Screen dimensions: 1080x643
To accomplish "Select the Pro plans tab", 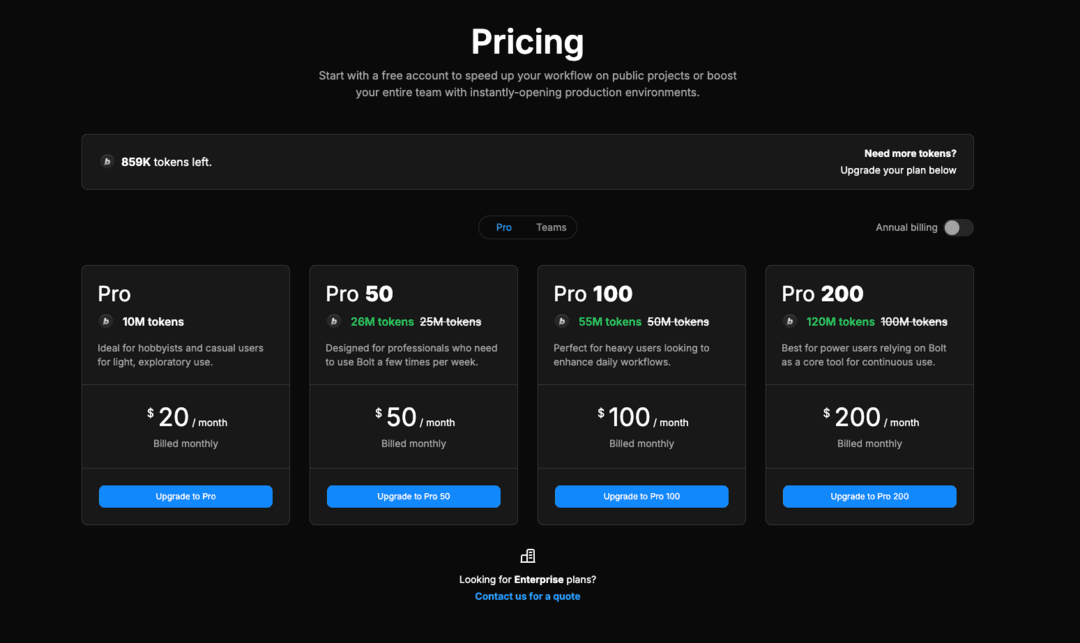I will (504, 227).
